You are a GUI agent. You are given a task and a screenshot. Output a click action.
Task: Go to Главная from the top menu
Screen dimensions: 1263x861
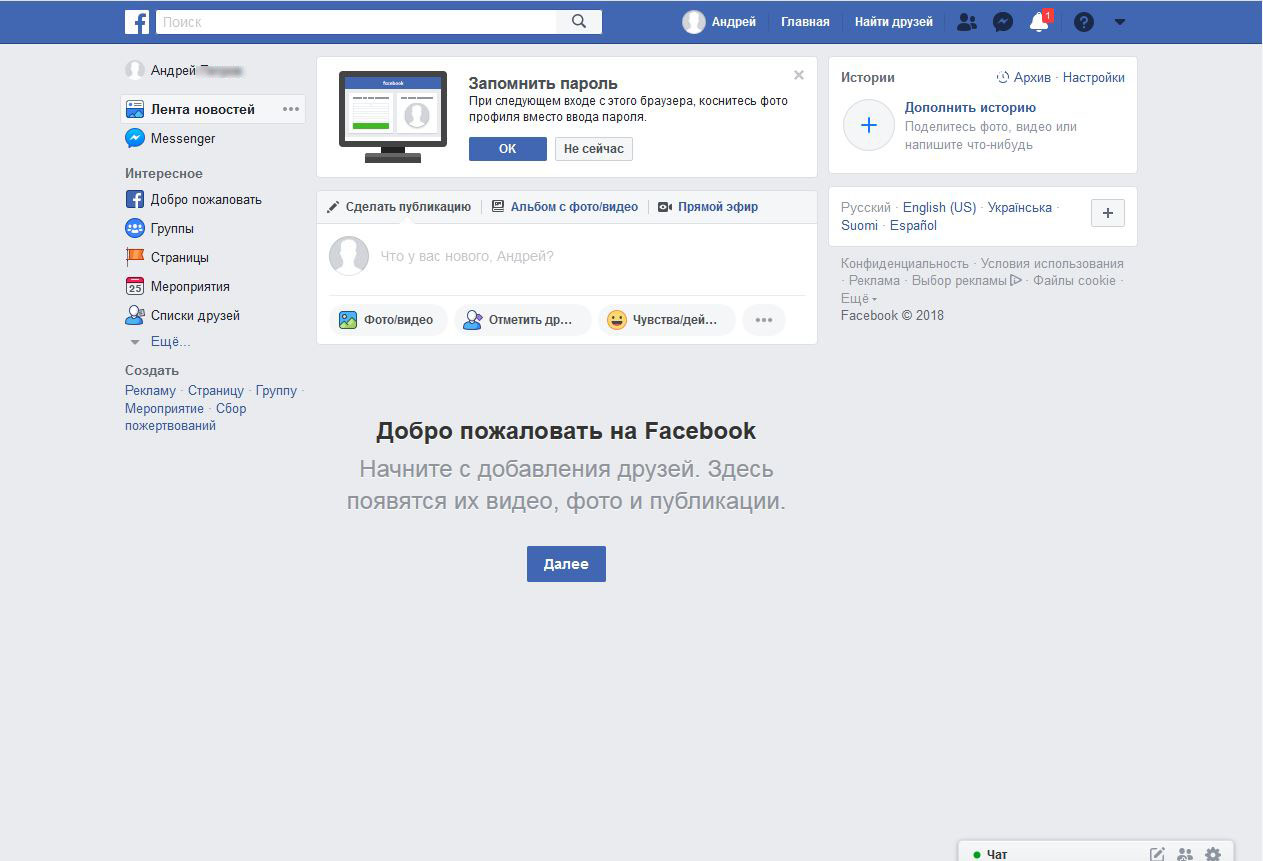tap(804, 21)
